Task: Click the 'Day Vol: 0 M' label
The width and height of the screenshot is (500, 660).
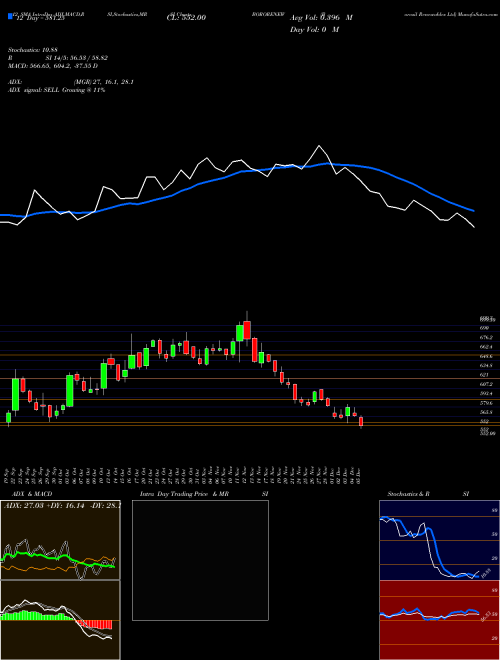Action: click(314, 29)
